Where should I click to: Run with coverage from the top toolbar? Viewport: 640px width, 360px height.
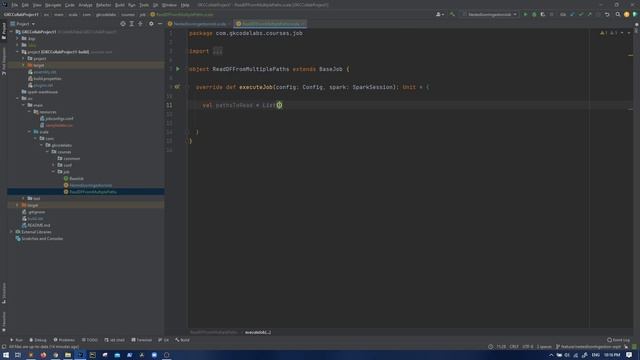[x=542, y=14]
